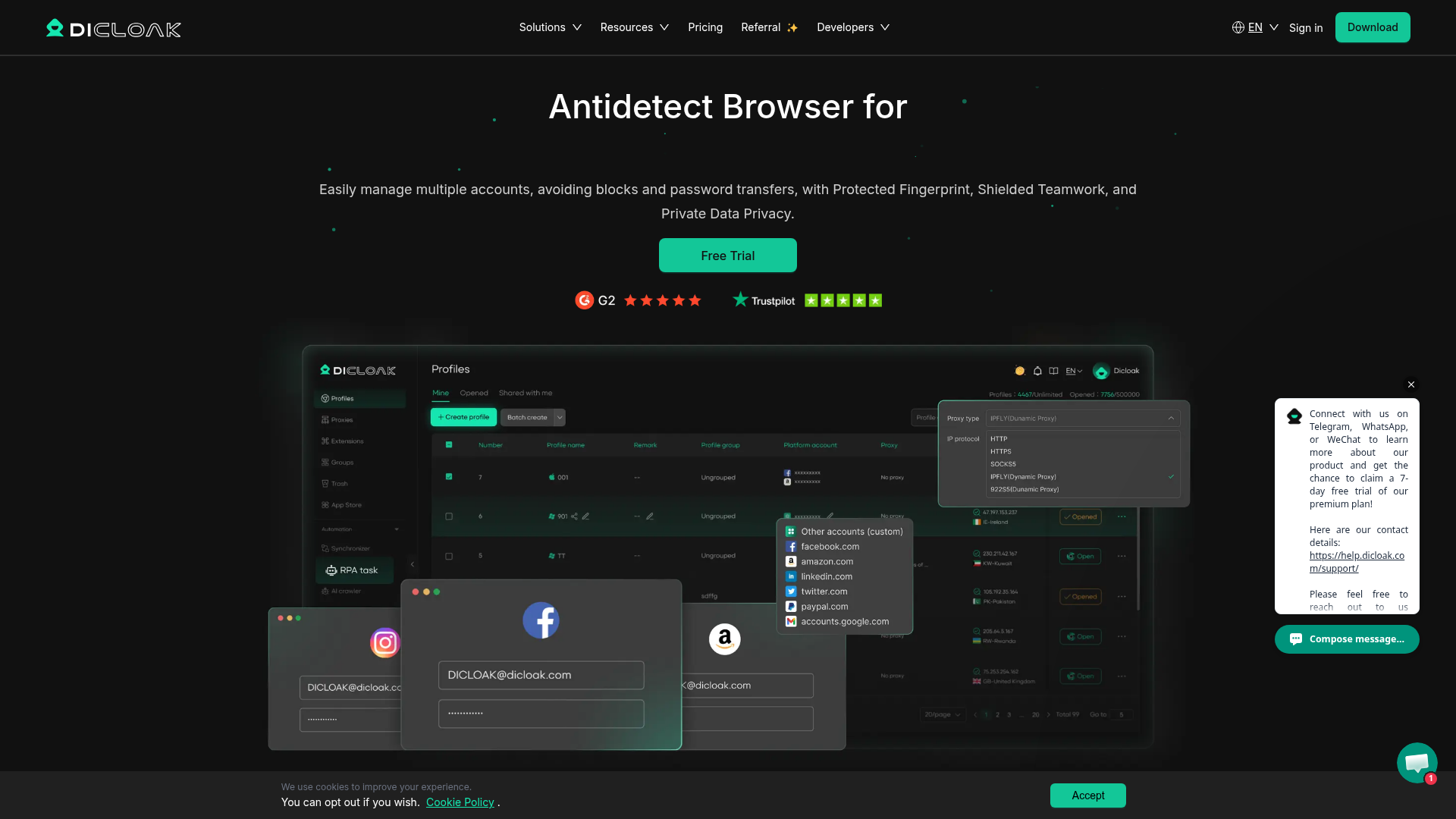Expand the Developers menu

(x=853, y=27)
